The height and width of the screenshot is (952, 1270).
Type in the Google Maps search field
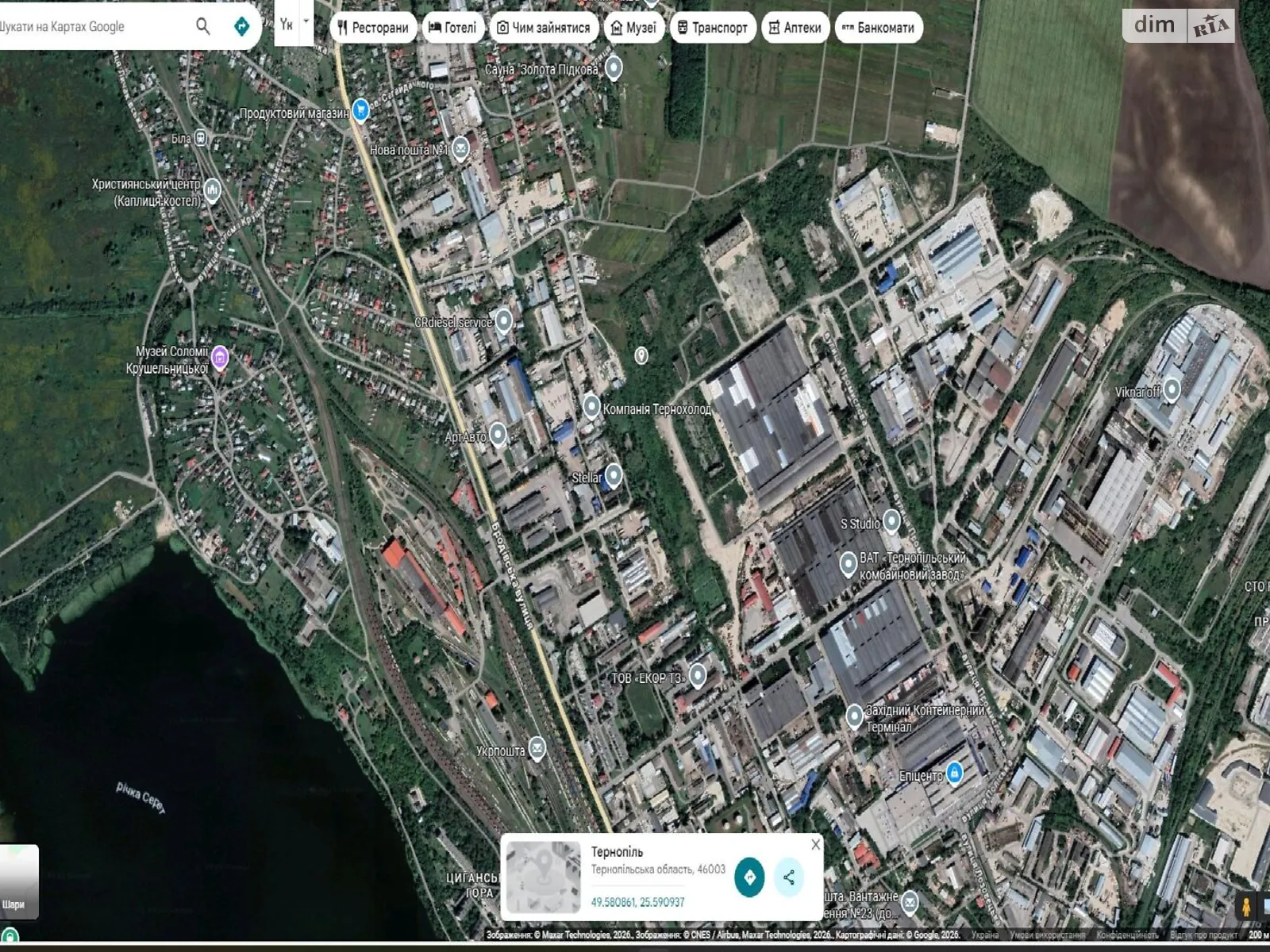(87, 26)
